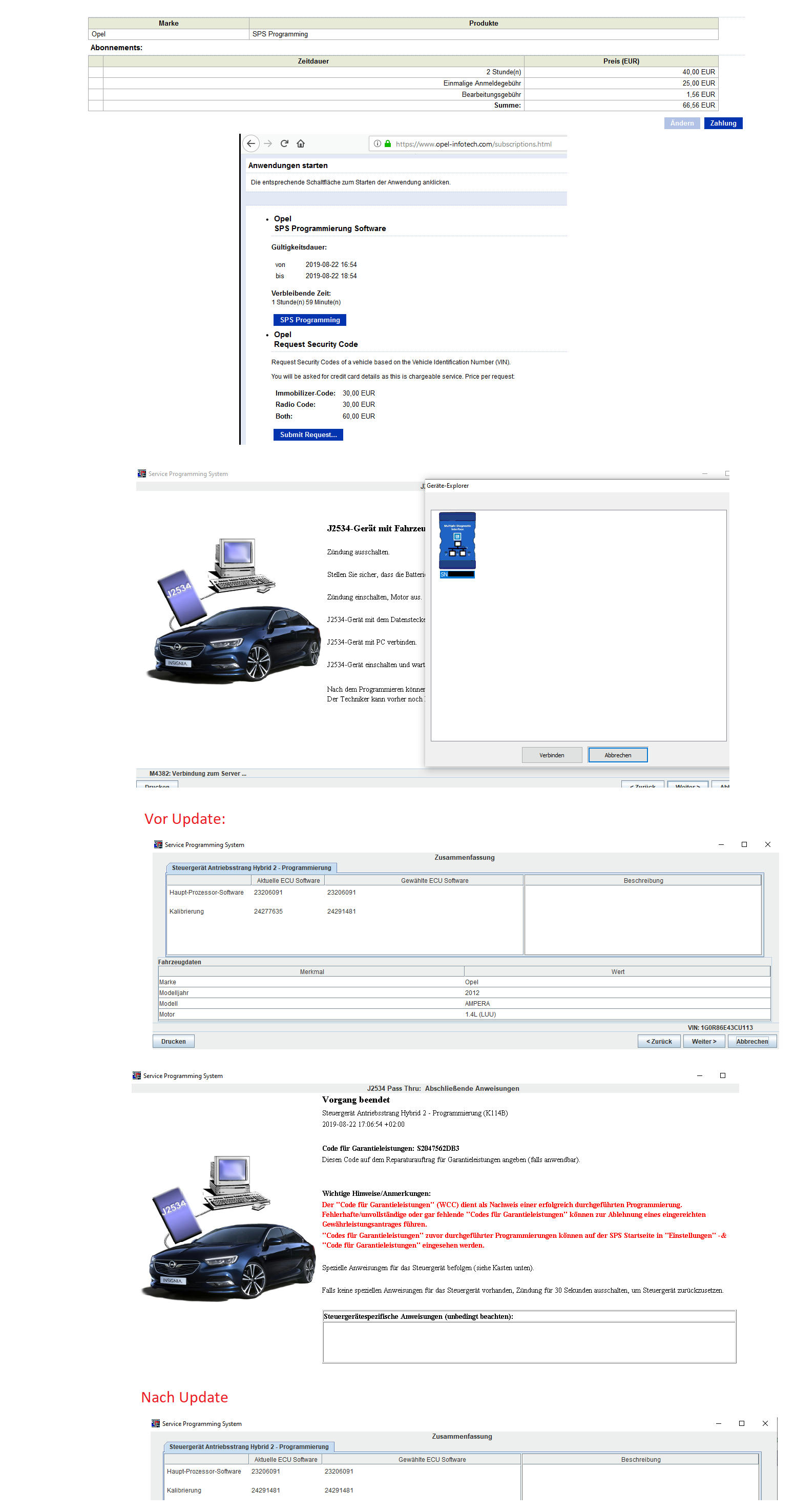Select motor value 1.4L (LUU)
The width and height of the screenshot is (795, 1512).
tap(480, 1014)
